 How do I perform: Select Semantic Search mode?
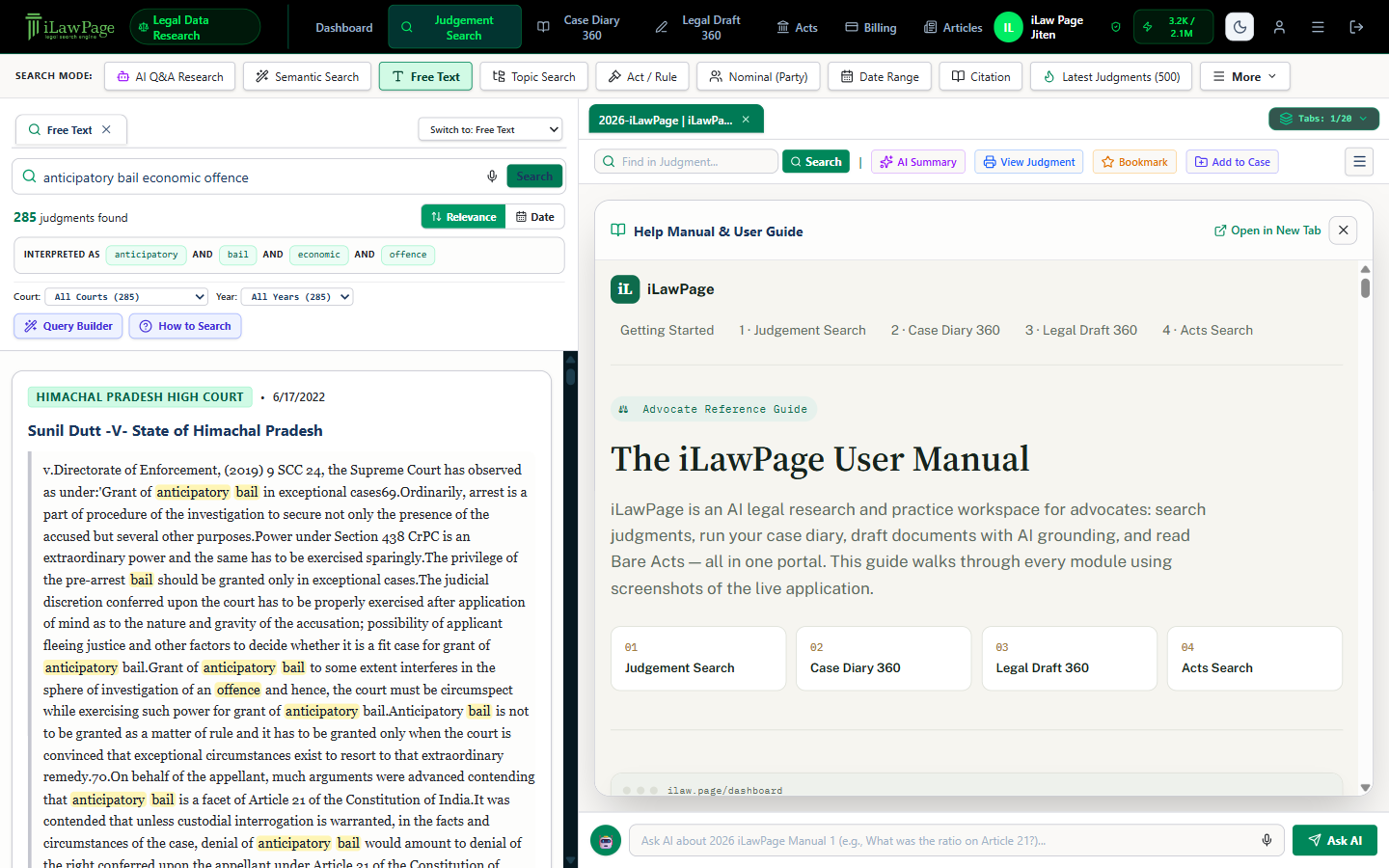pyautogui.click(x=307, y=76)
